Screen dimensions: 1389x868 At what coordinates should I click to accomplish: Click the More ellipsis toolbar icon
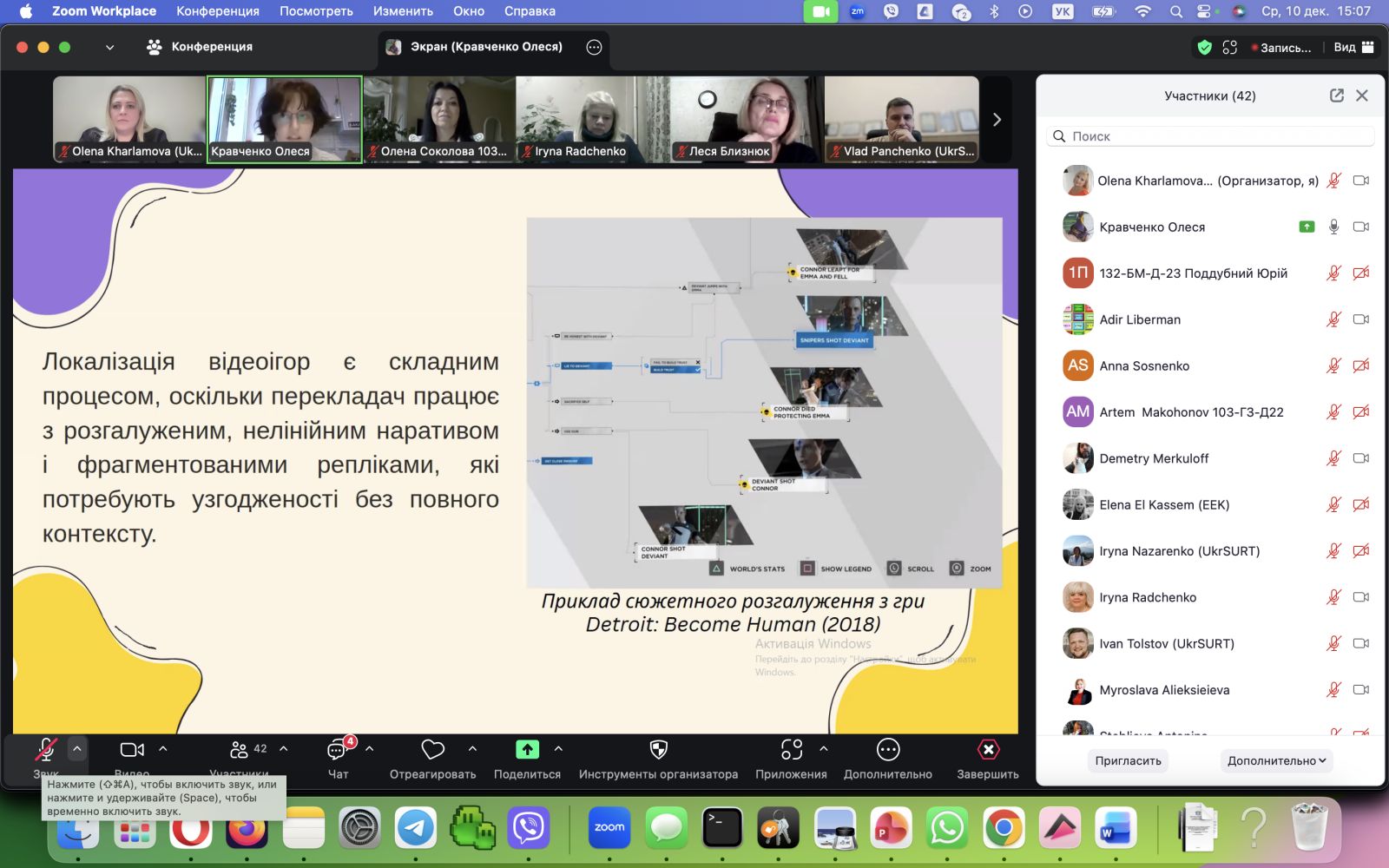[887, 750]
